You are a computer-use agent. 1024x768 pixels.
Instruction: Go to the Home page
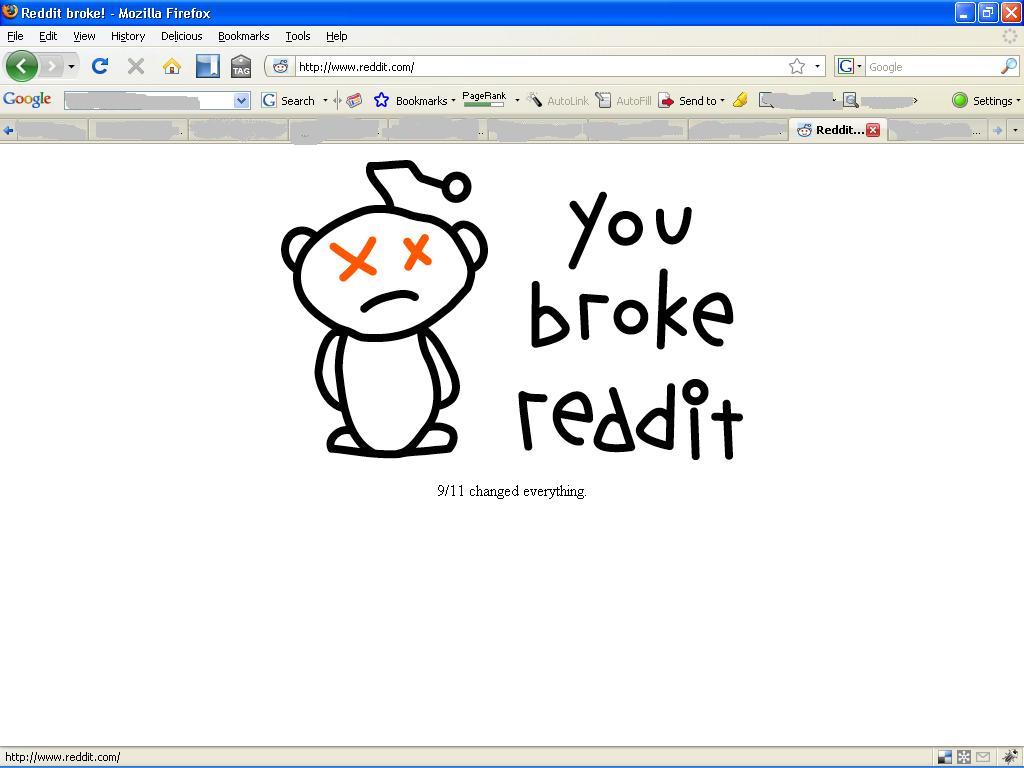tap(172, 67)
